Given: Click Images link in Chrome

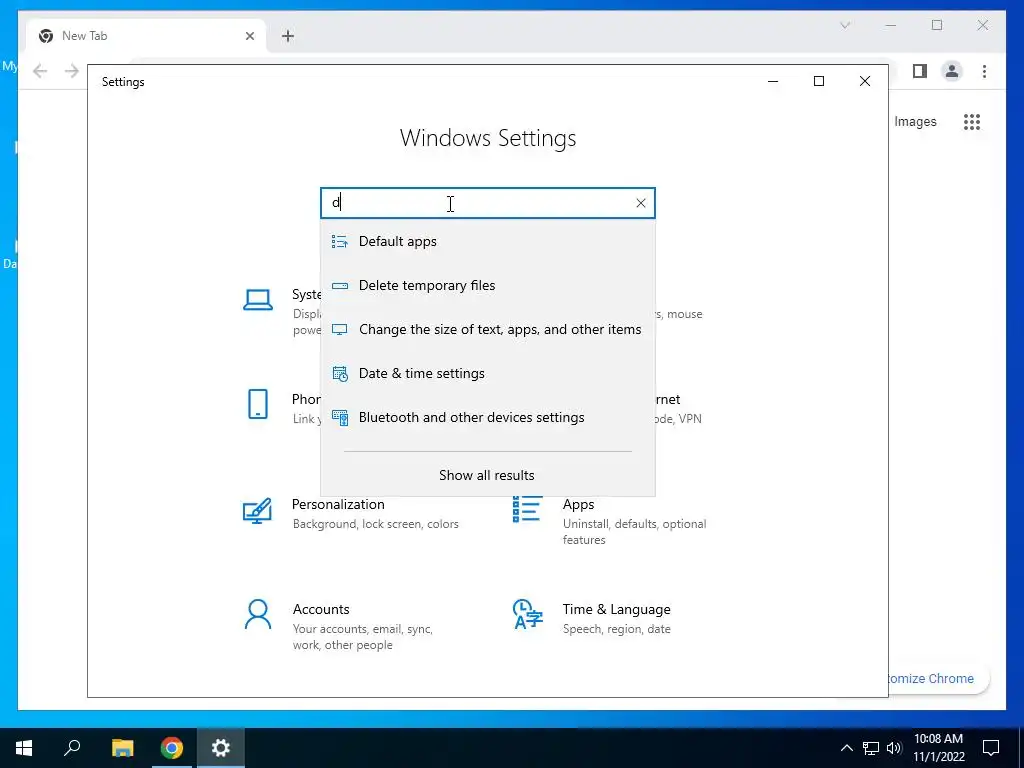Looking at the screenshot, I should point(915,121).
